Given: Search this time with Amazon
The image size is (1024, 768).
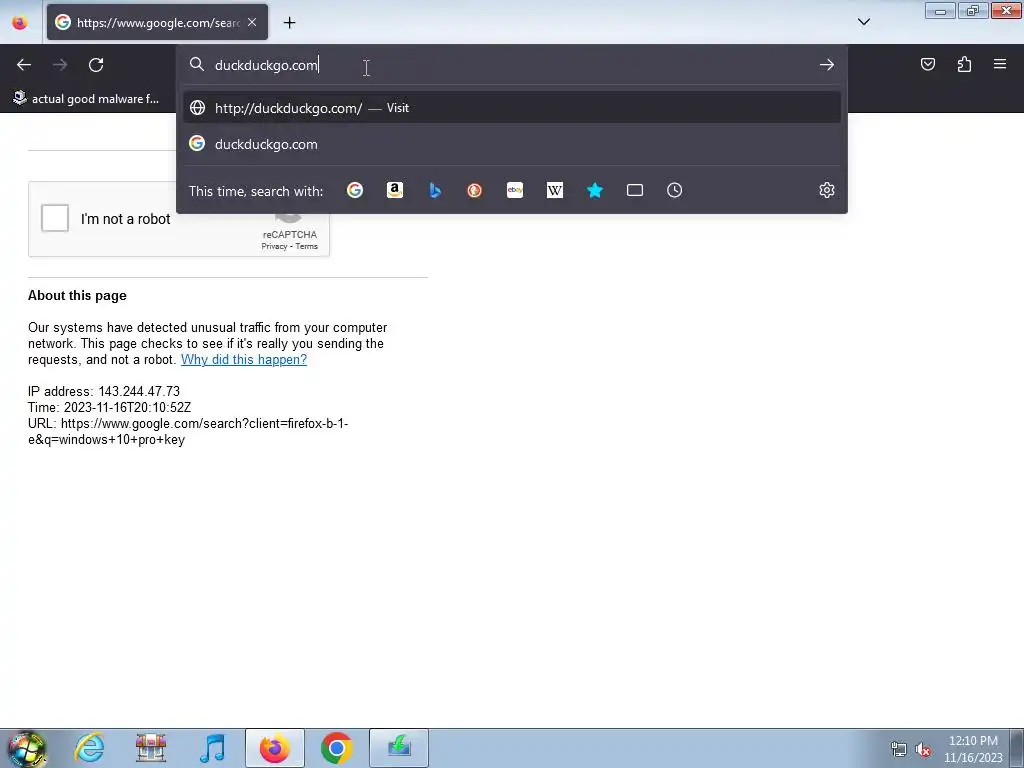Looking at the screenshot, I should (x=394, y=190).
